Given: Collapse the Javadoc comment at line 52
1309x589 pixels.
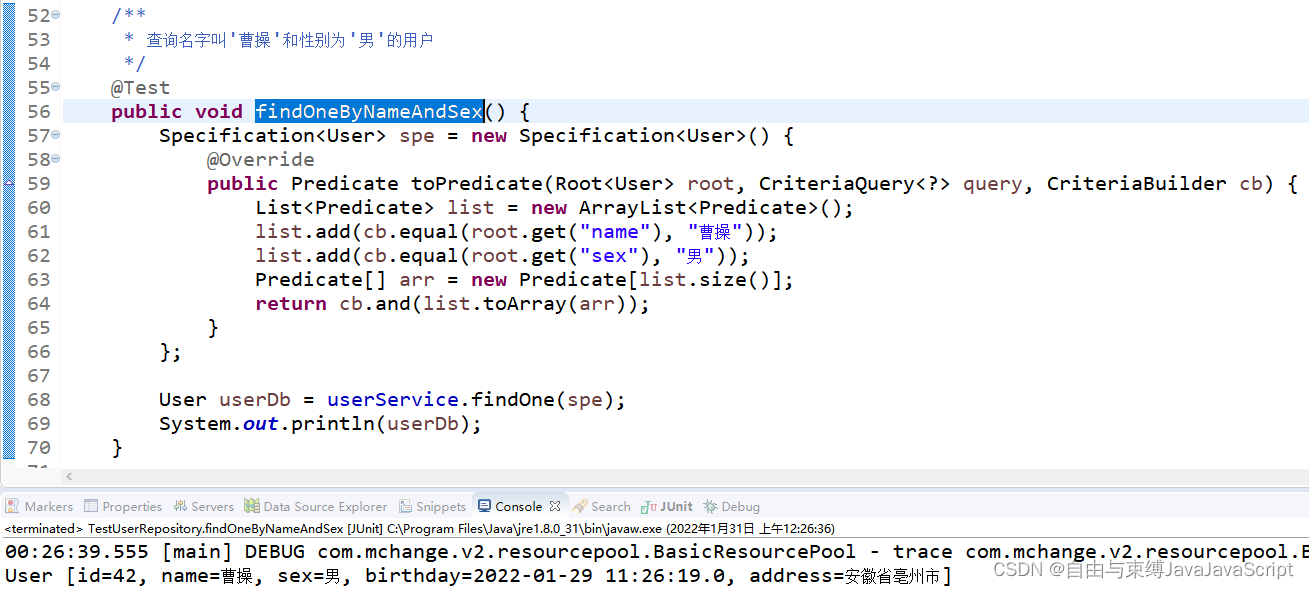Looking at the screenshot, I should tap(55, 16).
